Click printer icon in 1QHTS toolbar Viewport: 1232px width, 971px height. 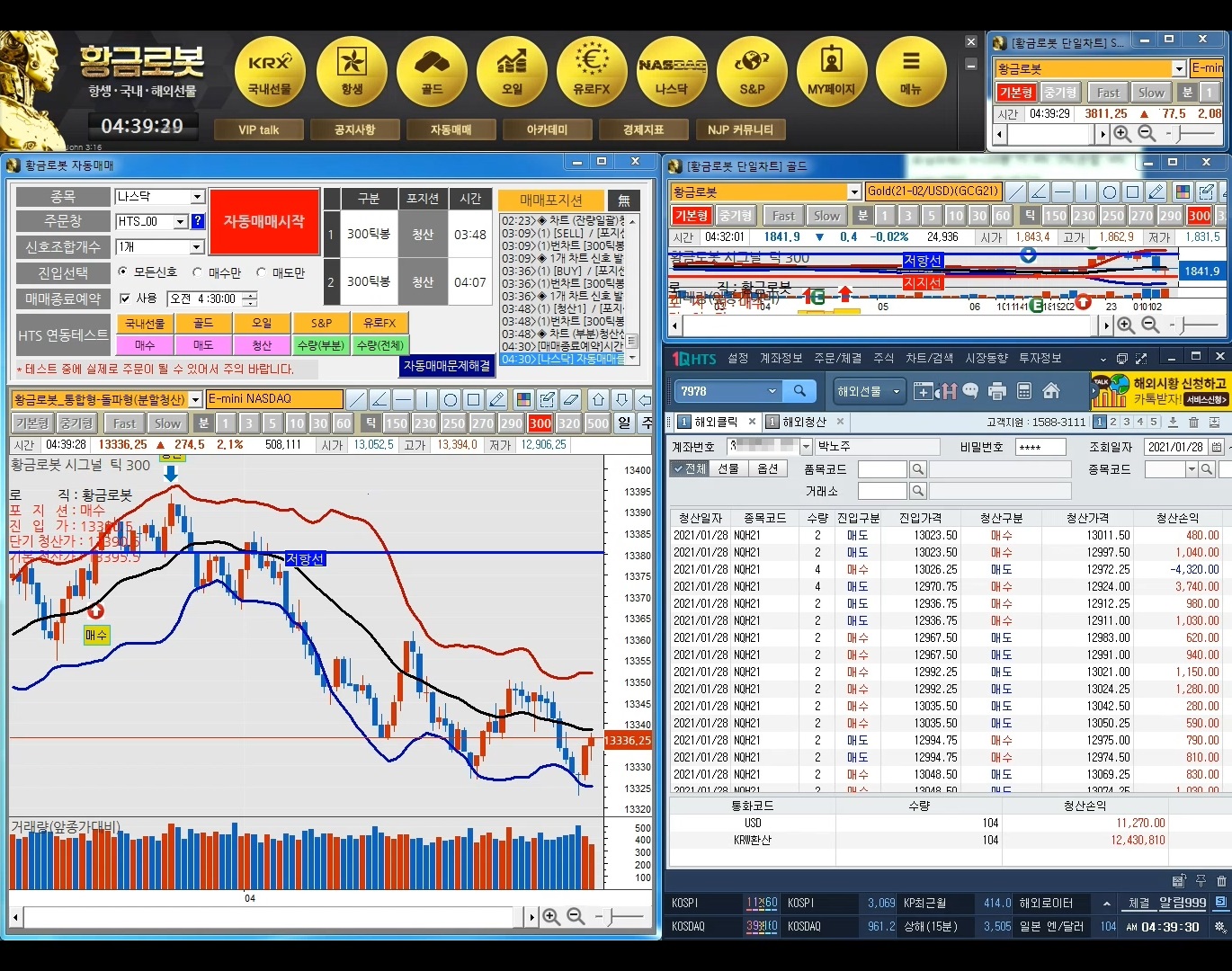[996, 391]
